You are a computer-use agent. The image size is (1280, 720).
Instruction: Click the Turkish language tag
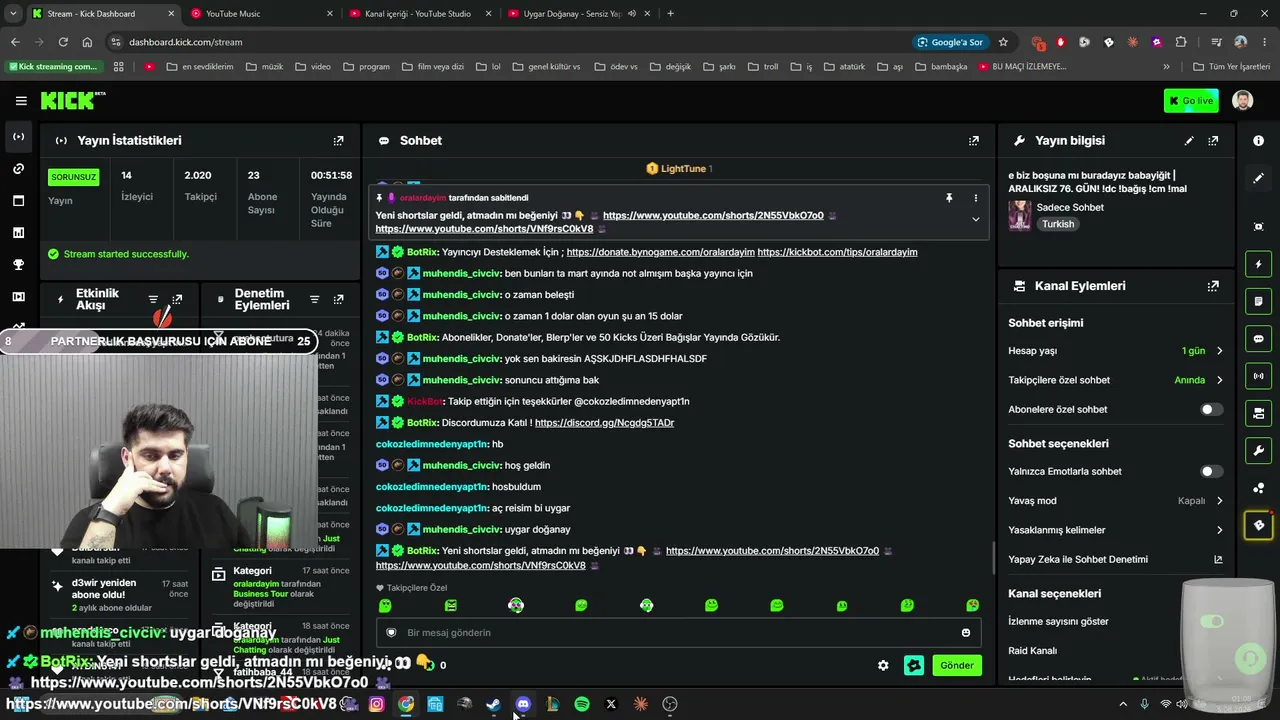click(1058, 224)
